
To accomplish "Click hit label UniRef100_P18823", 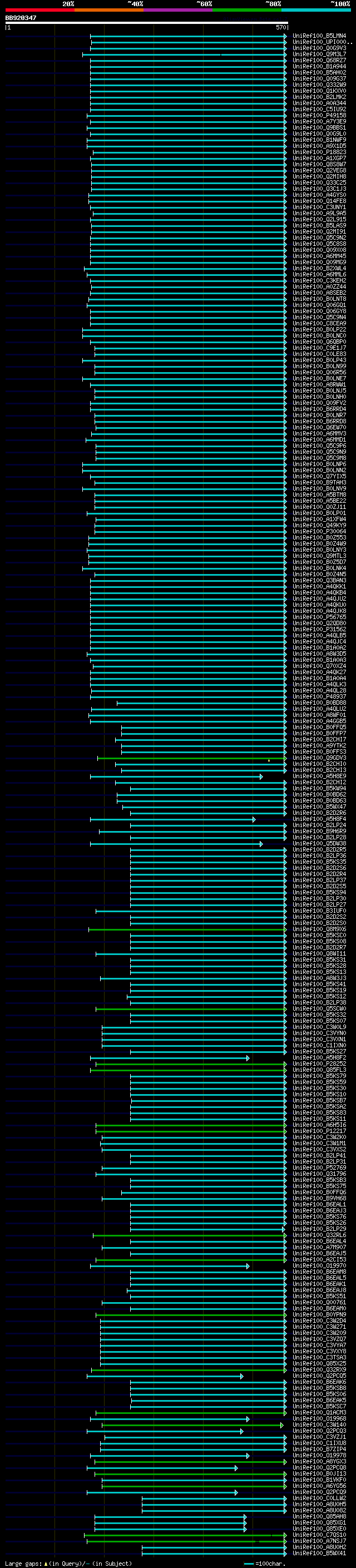I will [x=319, y=152].
